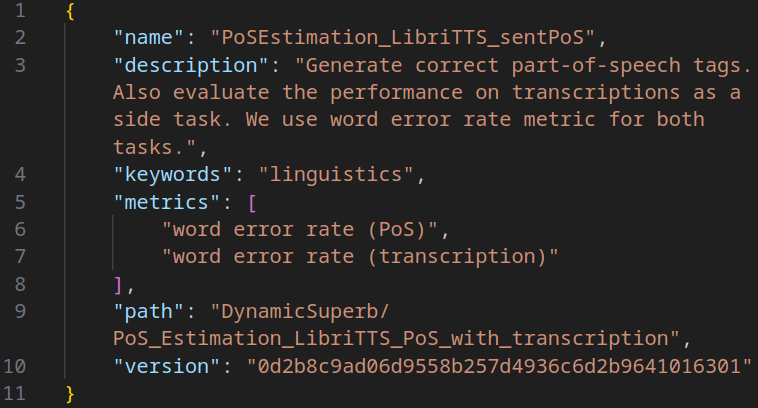Click line number 5 in the gutter
The height and width of the screenshot is (408, 758).
pyautogui.click(x=21, y=201)
